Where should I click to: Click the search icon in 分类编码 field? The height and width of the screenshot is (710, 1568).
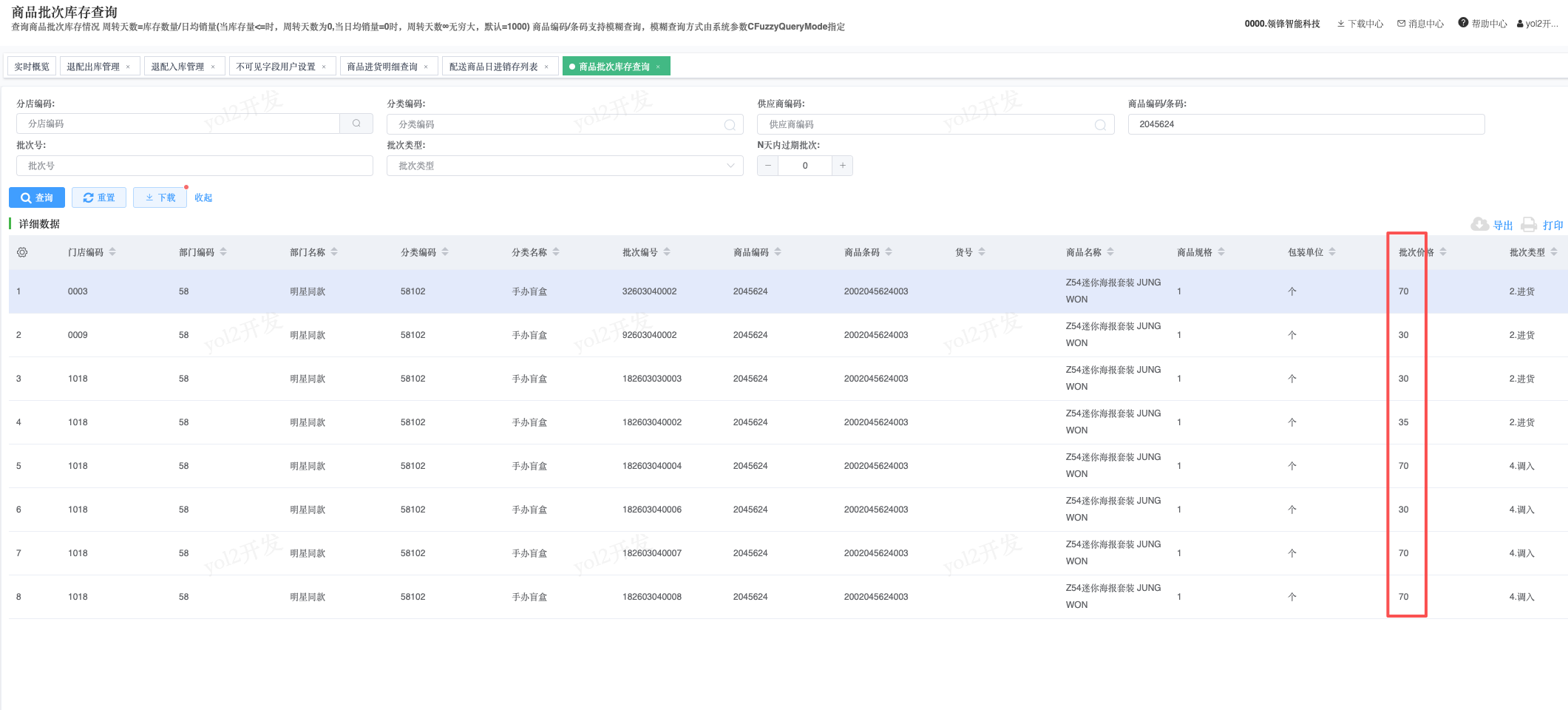729,125
